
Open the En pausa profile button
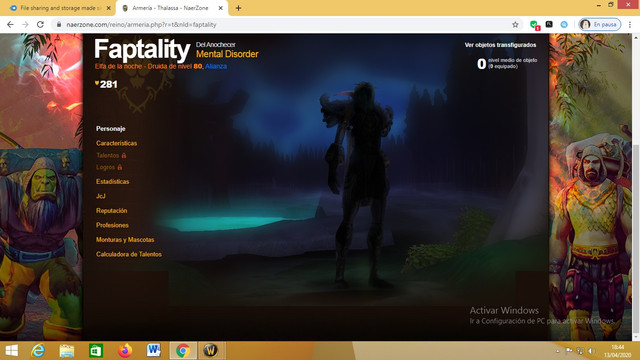600,24
